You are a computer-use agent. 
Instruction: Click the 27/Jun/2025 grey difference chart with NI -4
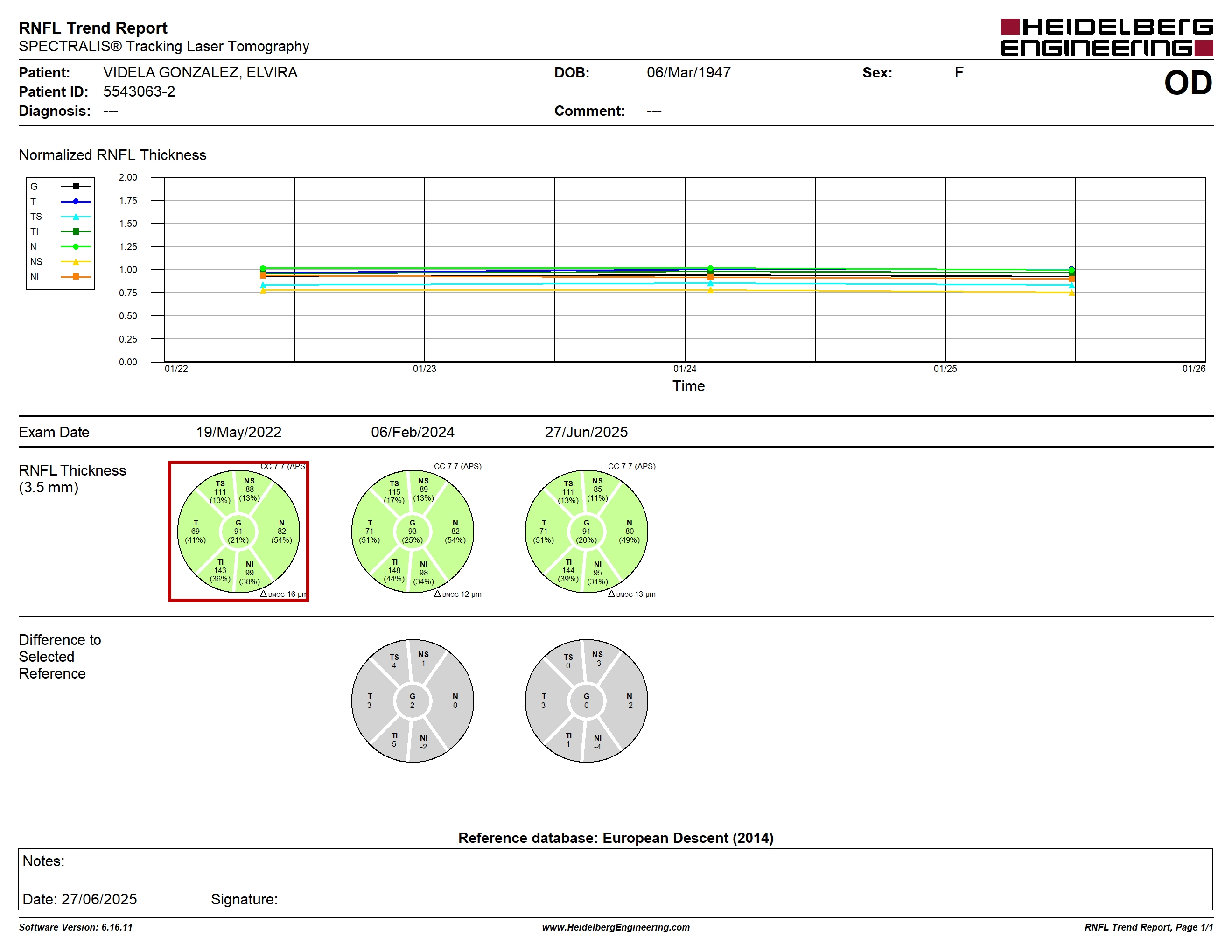(586, 700)
